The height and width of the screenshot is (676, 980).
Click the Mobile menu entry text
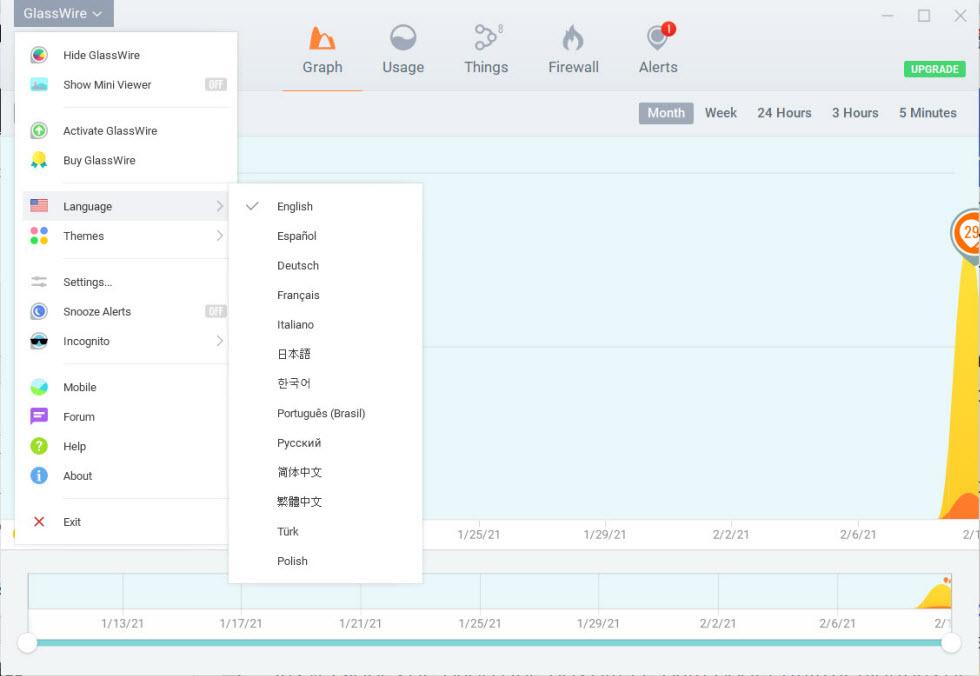pos(79,387)
